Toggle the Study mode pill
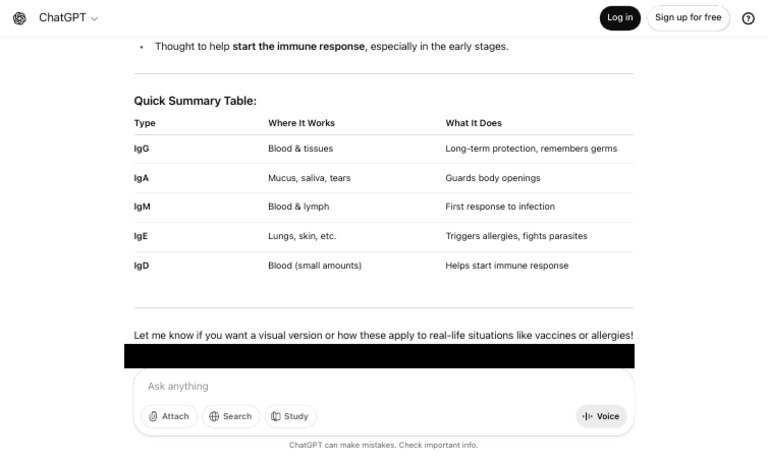Image resolution: width=768 pixels, height=464 pixels. [x=290, y=416]
